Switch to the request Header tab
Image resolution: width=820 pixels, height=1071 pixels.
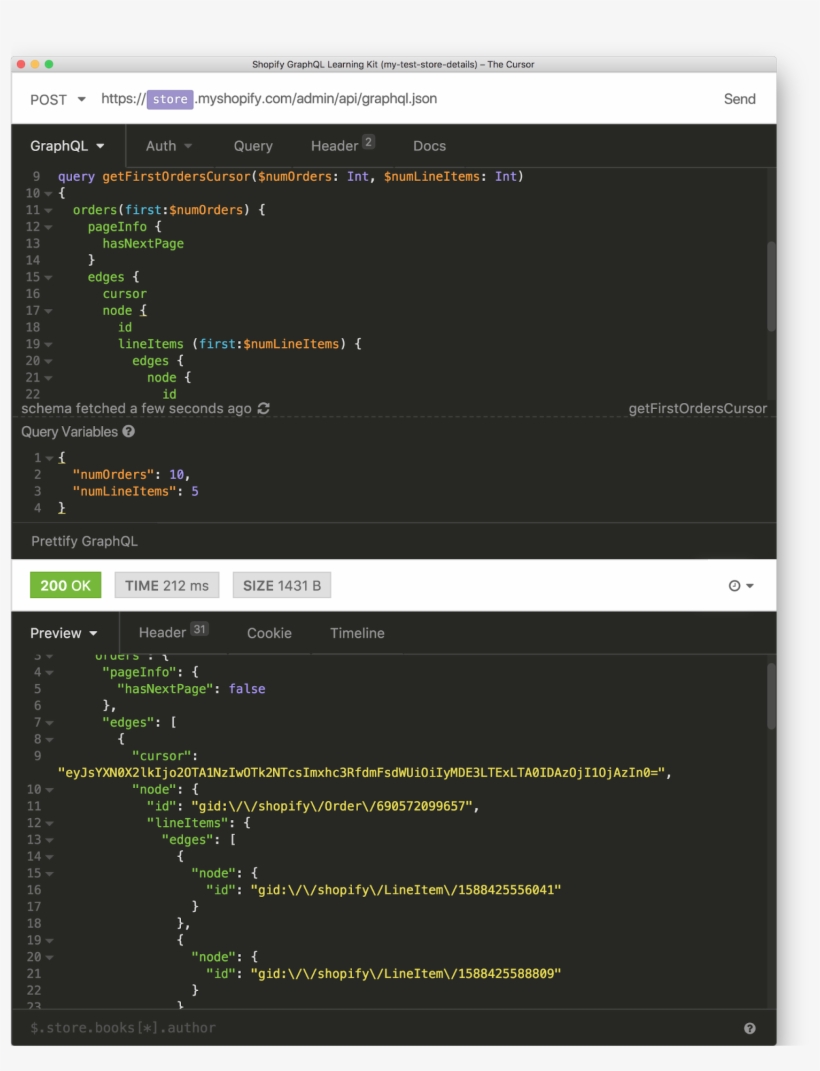(x=342, y=145)
